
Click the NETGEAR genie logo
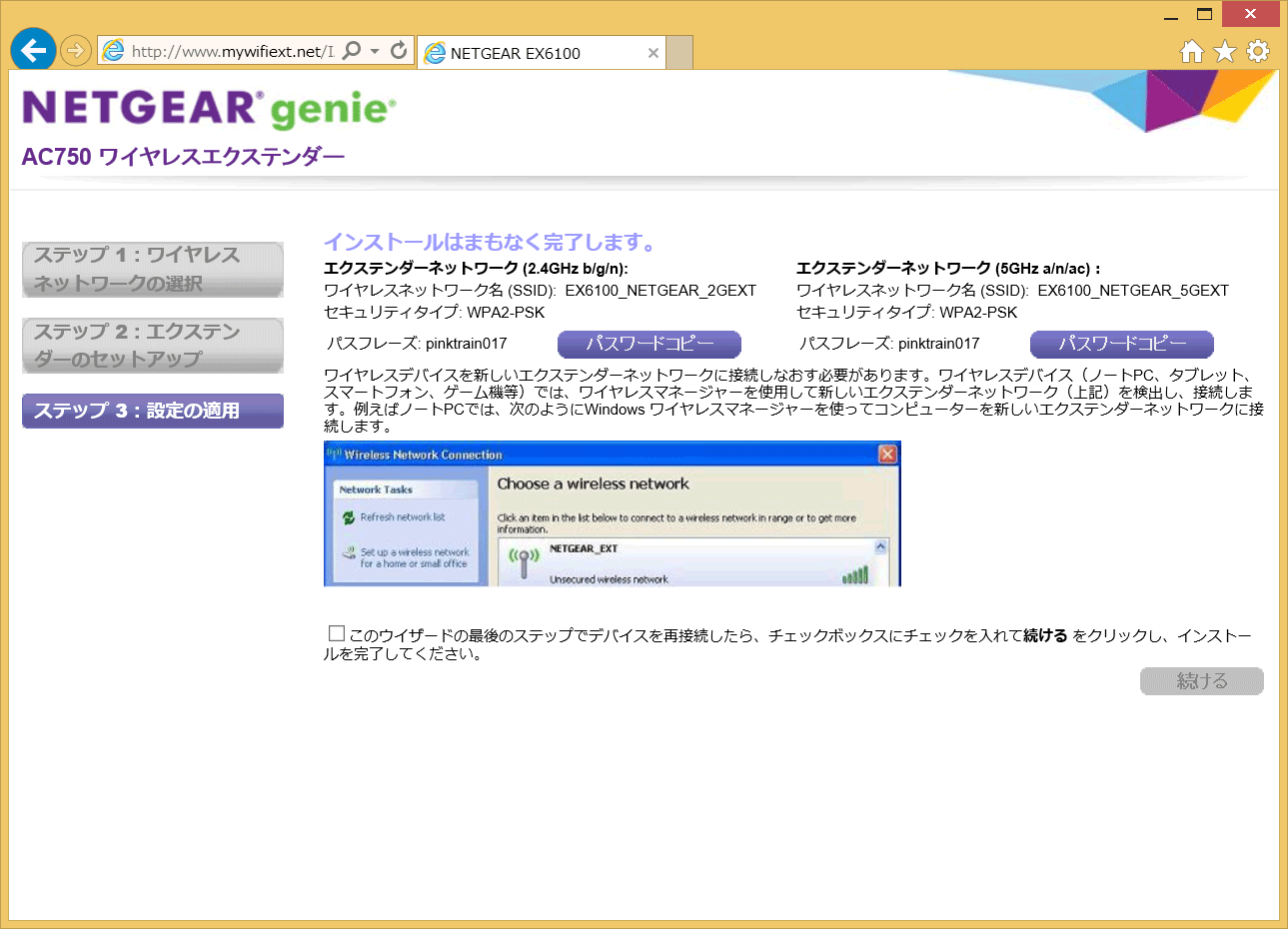209,109
